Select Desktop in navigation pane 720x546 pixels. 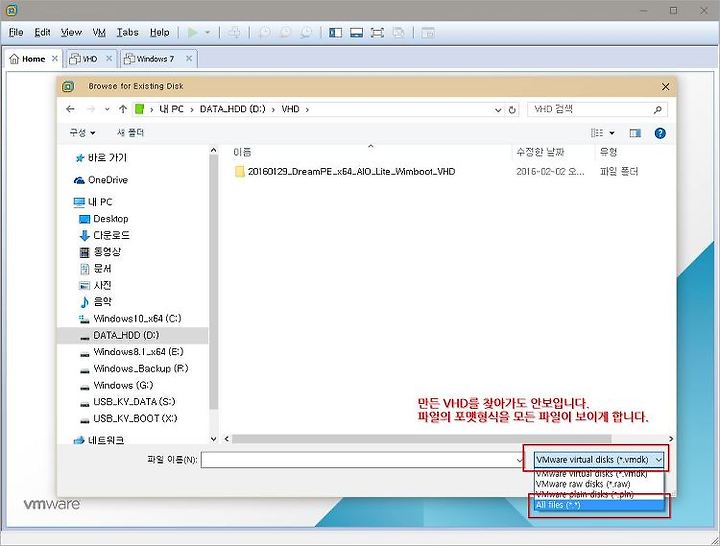104,219
